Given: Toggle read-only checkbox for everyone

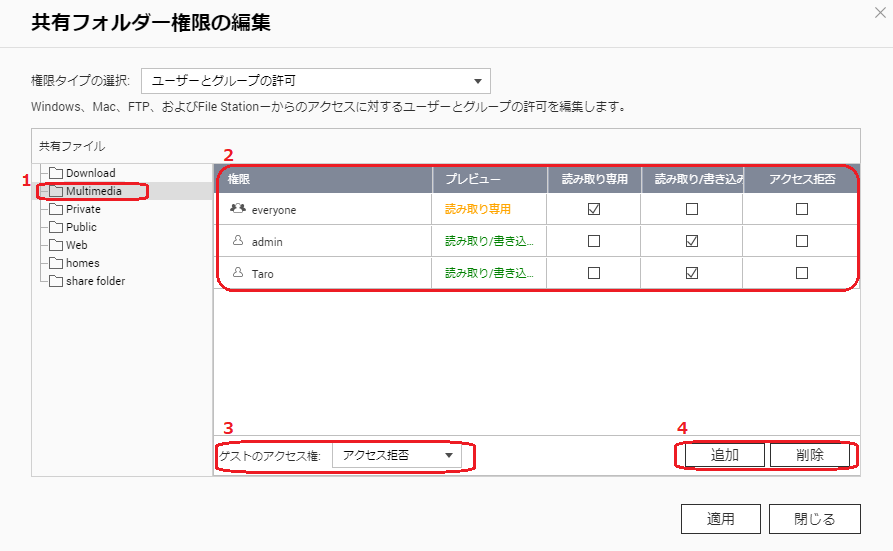Looking at the screenshot, I should tap(594, 209).
